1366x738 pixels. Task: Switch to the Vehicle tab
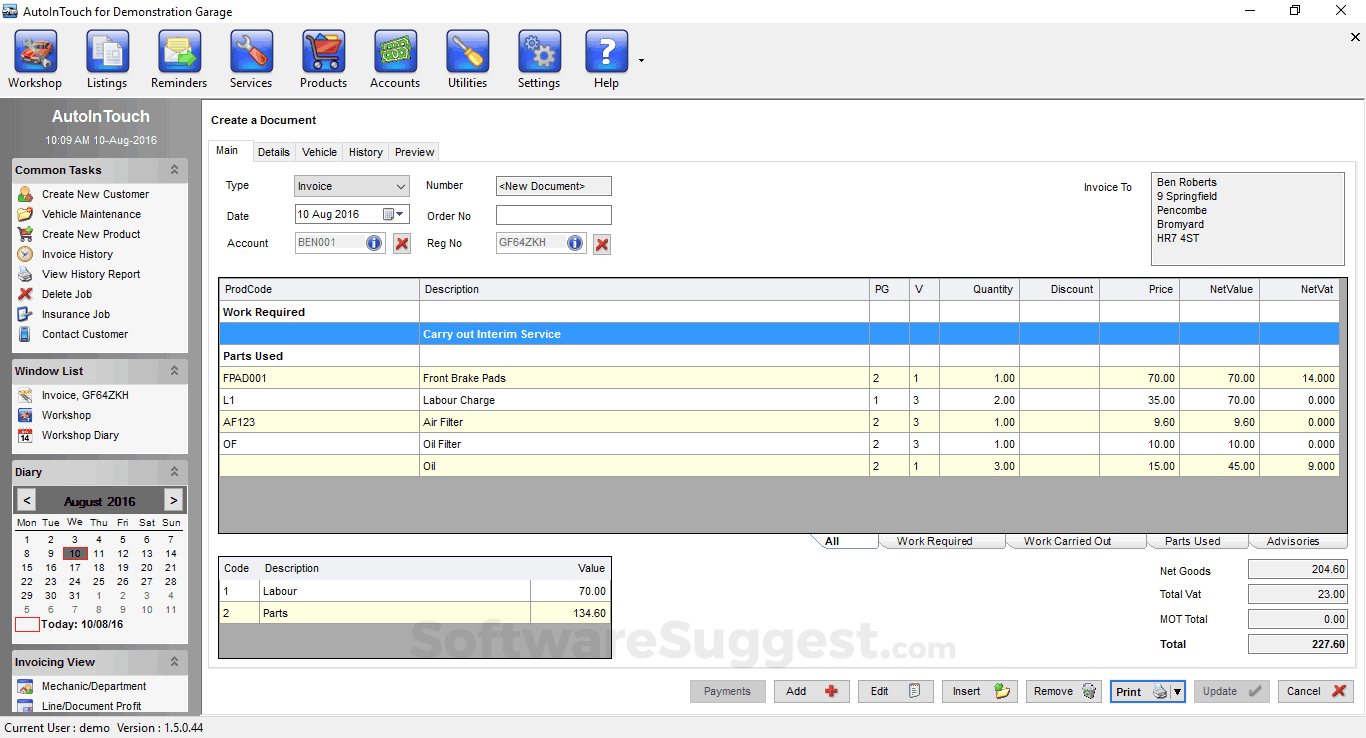[318, 151]
